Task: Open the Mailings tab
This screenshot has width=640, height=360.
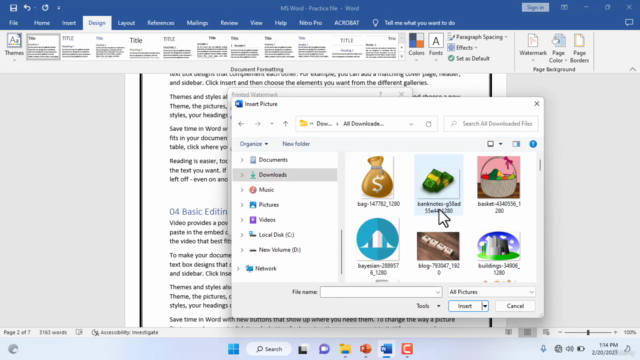Action: click(x=197, y=23)
